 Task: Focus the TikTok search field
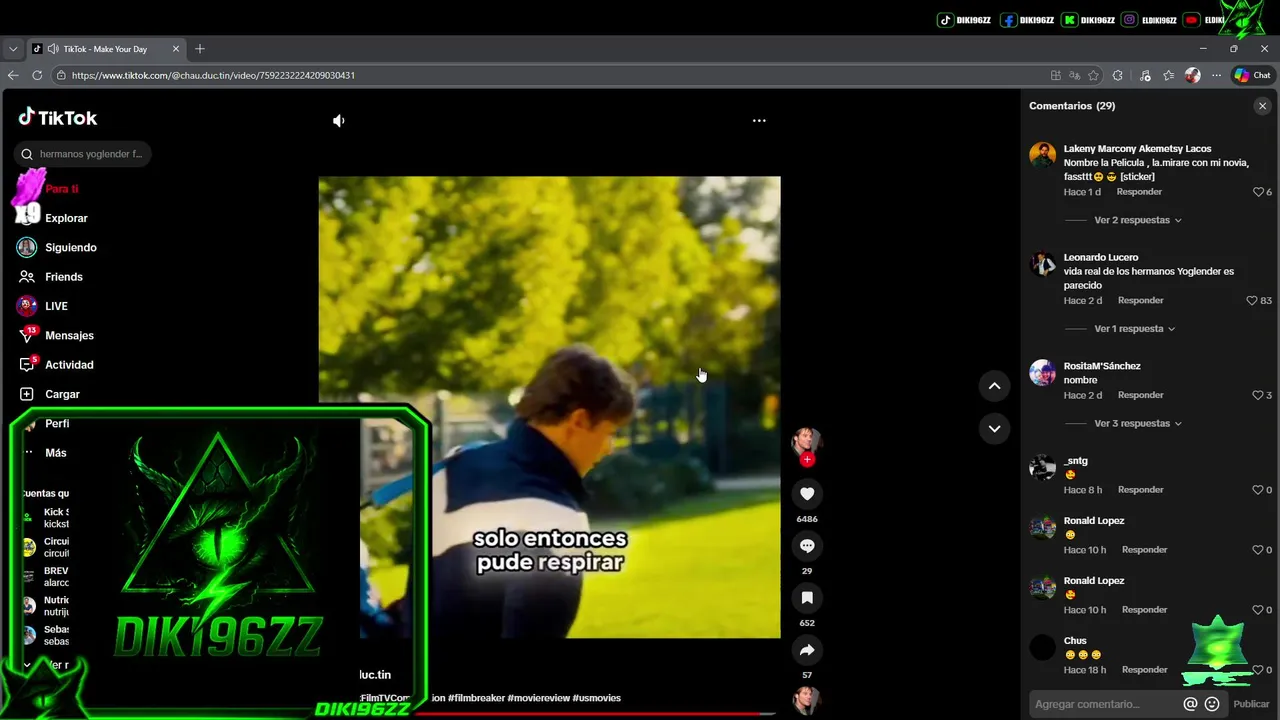[83, 154]
